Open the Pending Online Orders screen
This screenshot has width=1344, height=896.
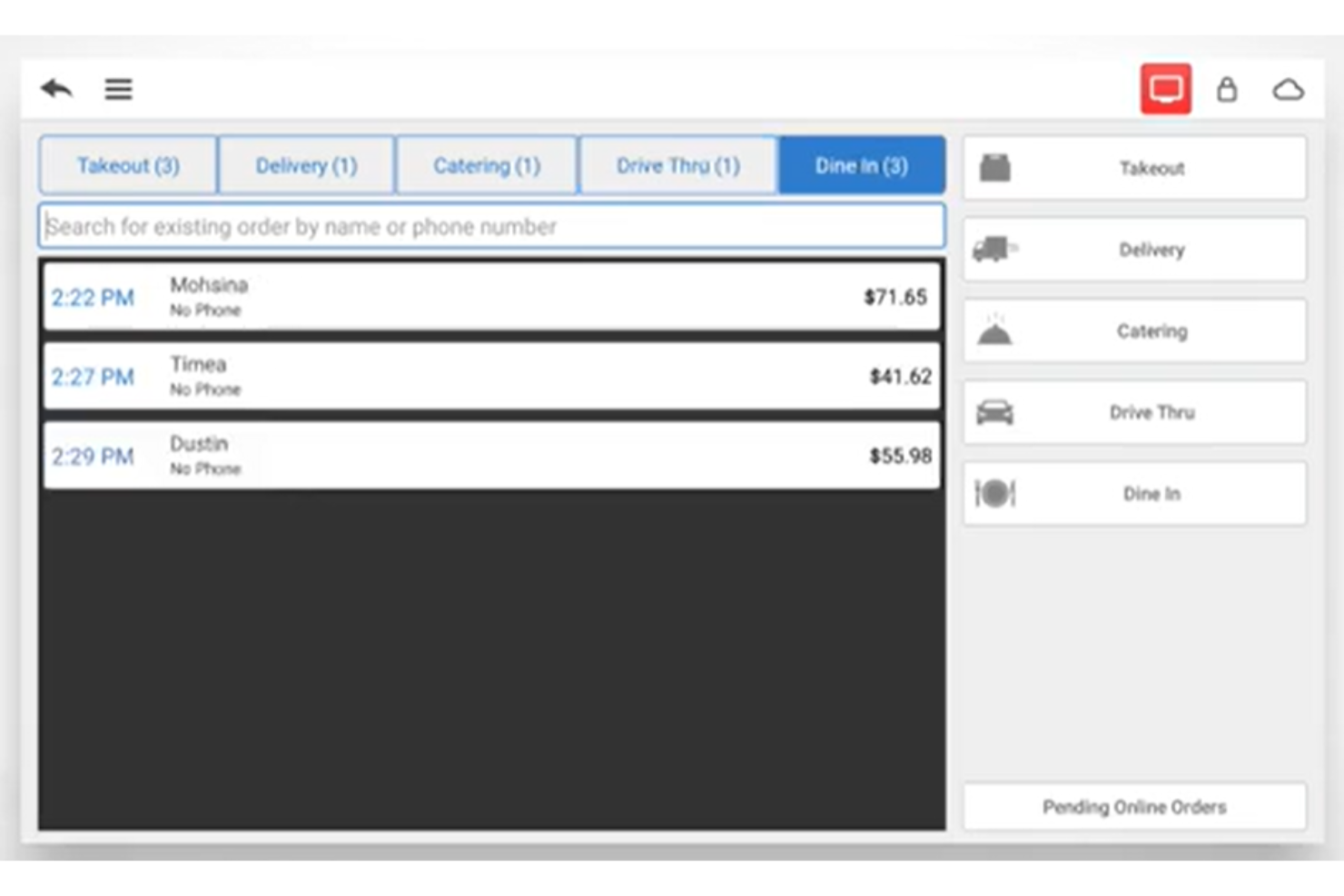click(x=1133, y=806)
